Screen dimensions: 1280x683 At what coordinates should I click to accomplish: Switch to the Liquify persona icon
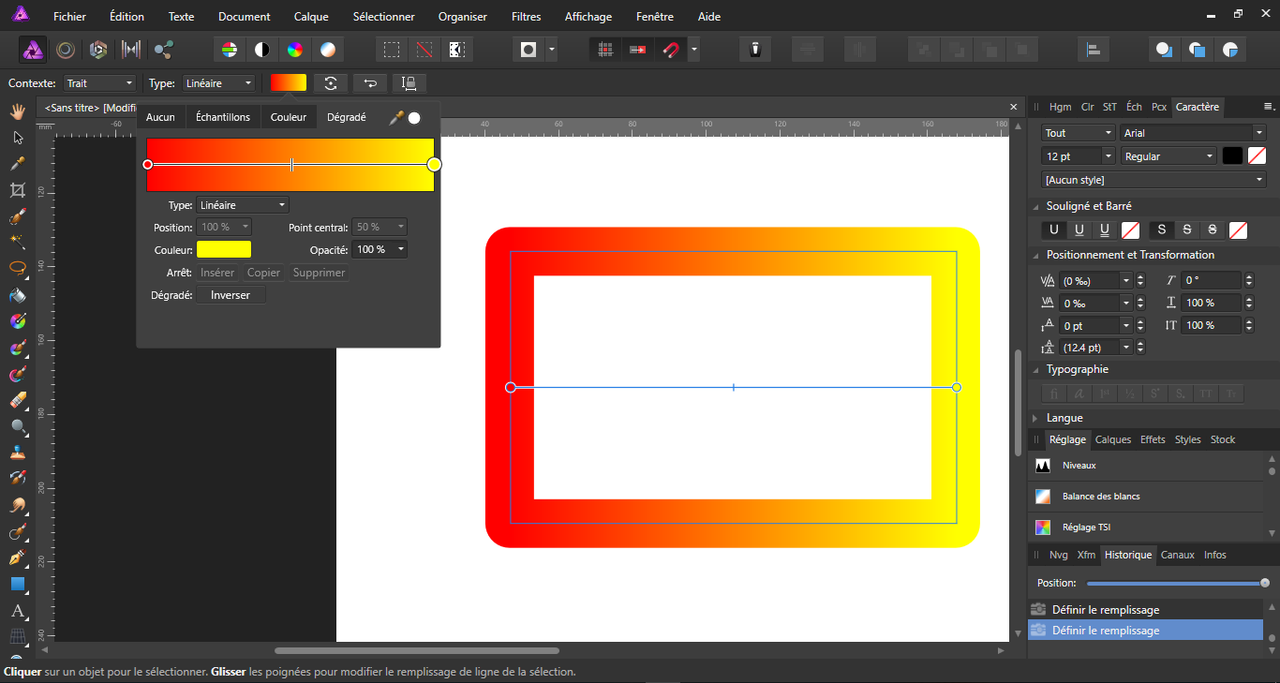(x=65, y=49)
